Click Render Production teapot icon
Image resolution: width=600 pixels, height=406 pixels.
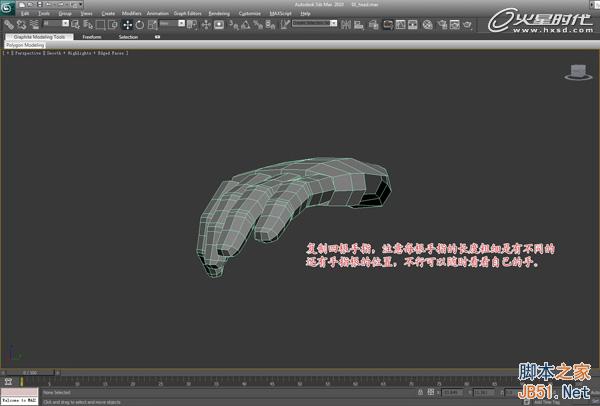467,25
